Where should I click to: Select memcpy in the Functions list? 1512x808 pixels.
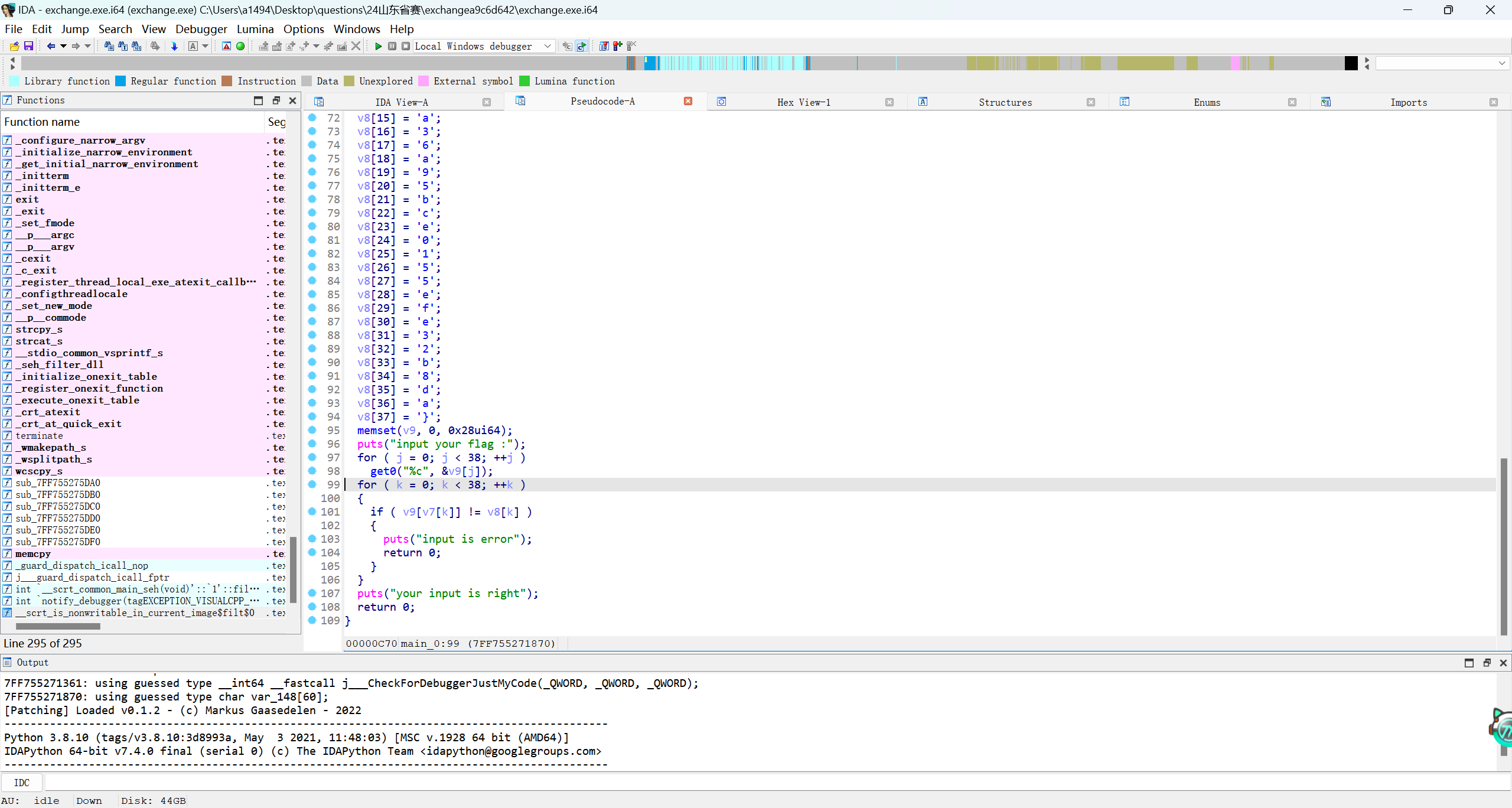pos(33,553)
